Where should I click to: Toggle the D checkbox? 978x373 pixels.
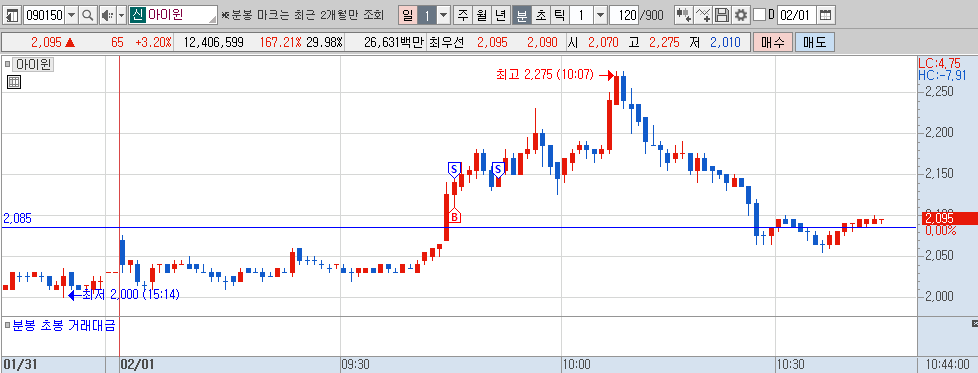tap(759, 15)
